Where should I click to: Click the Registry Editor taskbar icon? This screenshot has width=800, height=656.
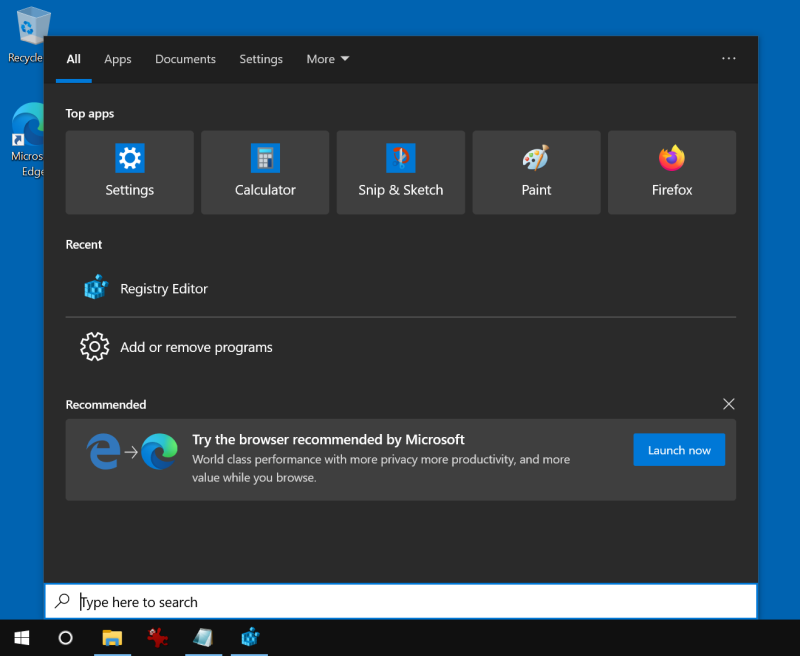coord(250,637)
